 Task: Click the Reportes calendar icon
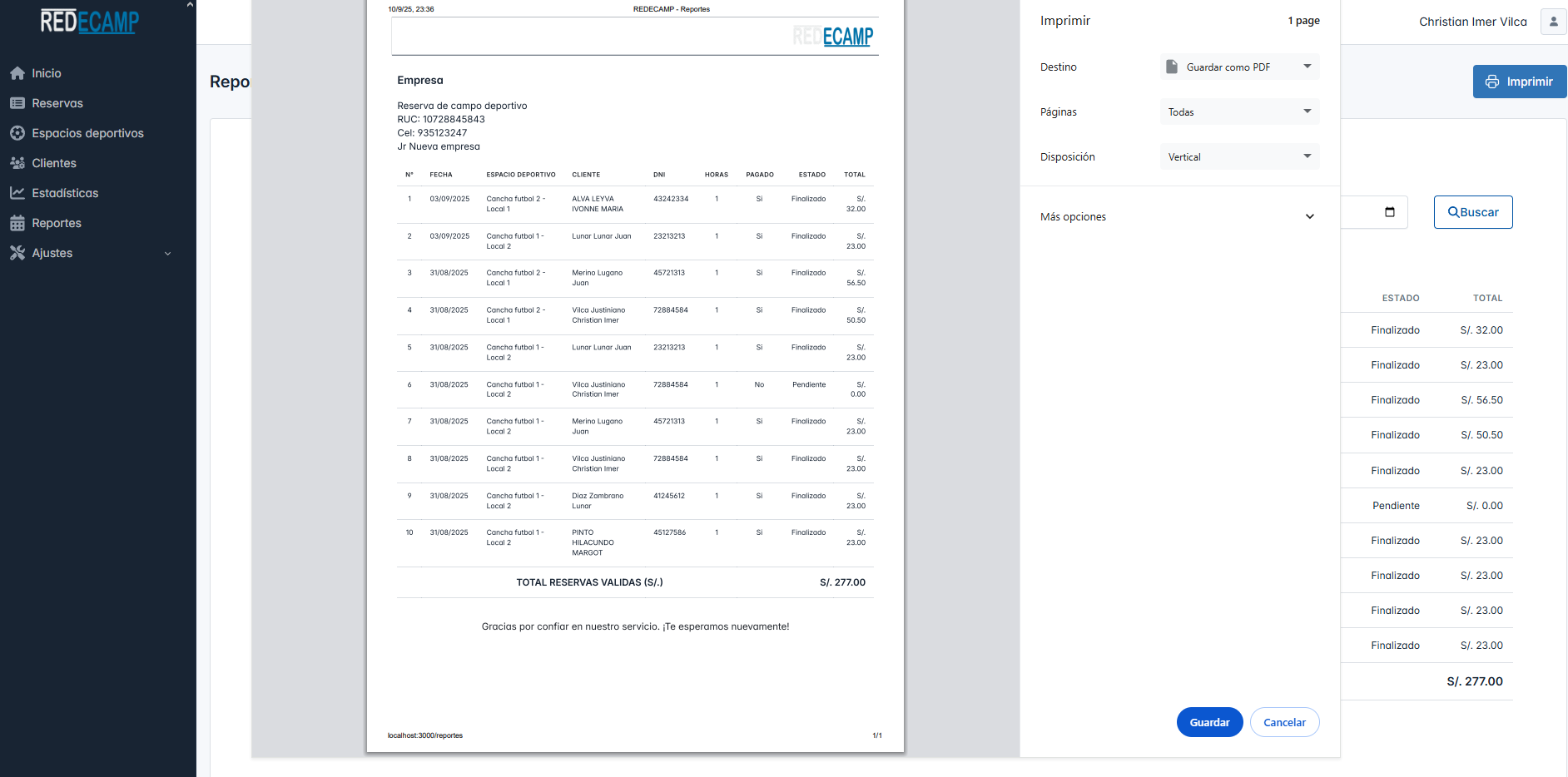pyautogui.click(x=17, y=223)
